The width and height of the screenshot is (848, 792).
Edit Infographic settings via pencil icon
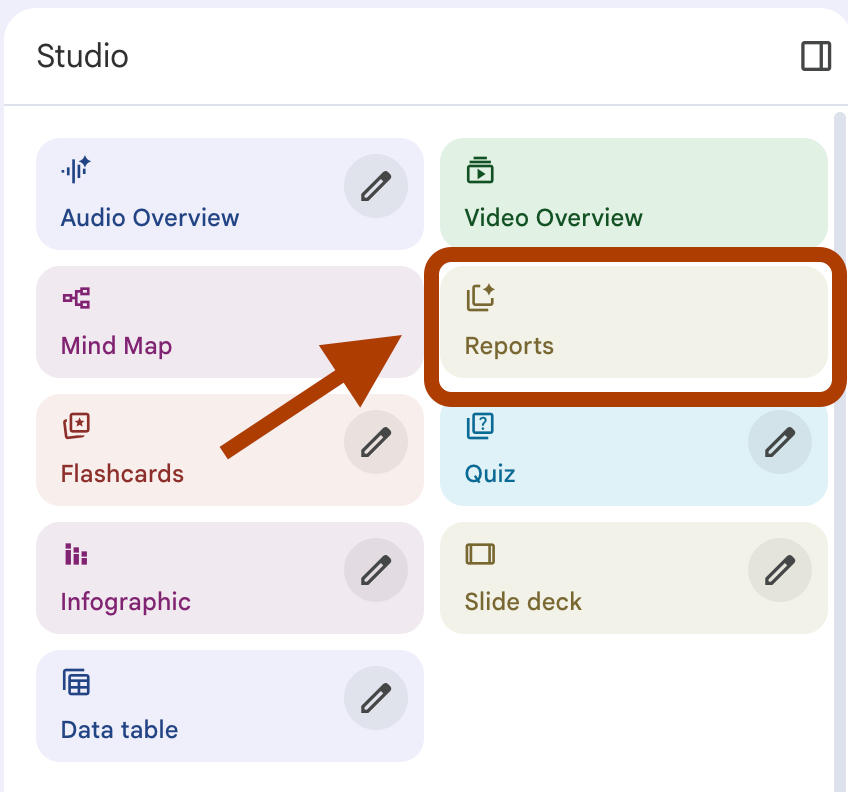[375, 570]
